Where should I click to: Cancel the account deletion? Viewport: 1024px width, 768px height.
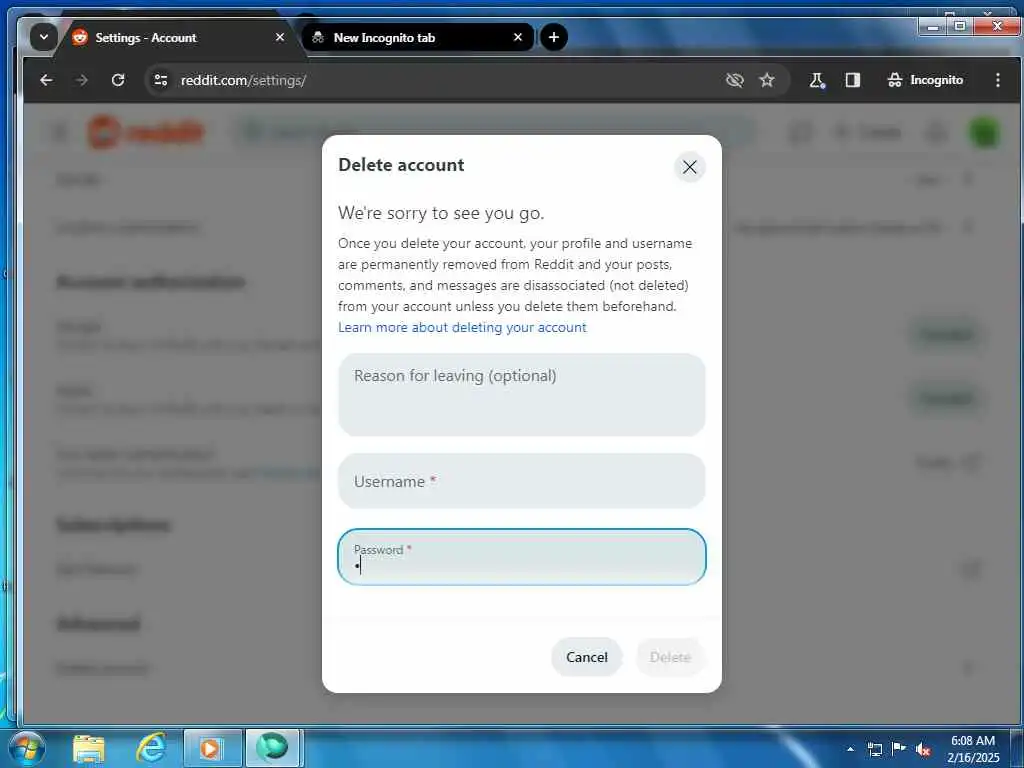click(x=586, y=657)
